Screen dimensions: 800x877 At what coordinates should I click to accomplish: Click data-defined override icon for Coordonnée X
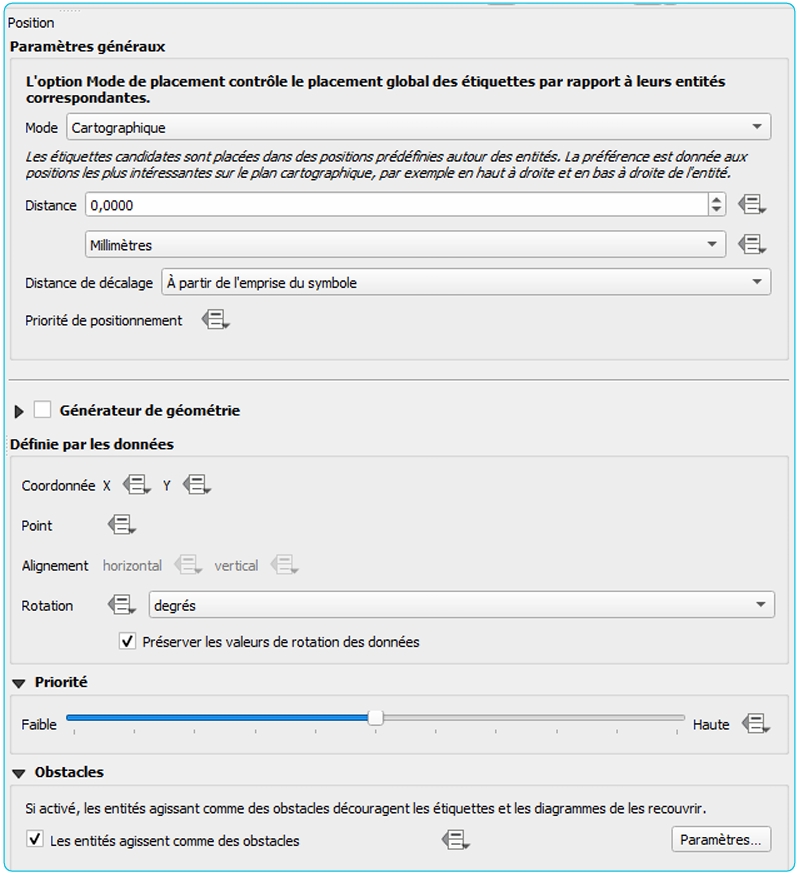(x=136, y=485)
